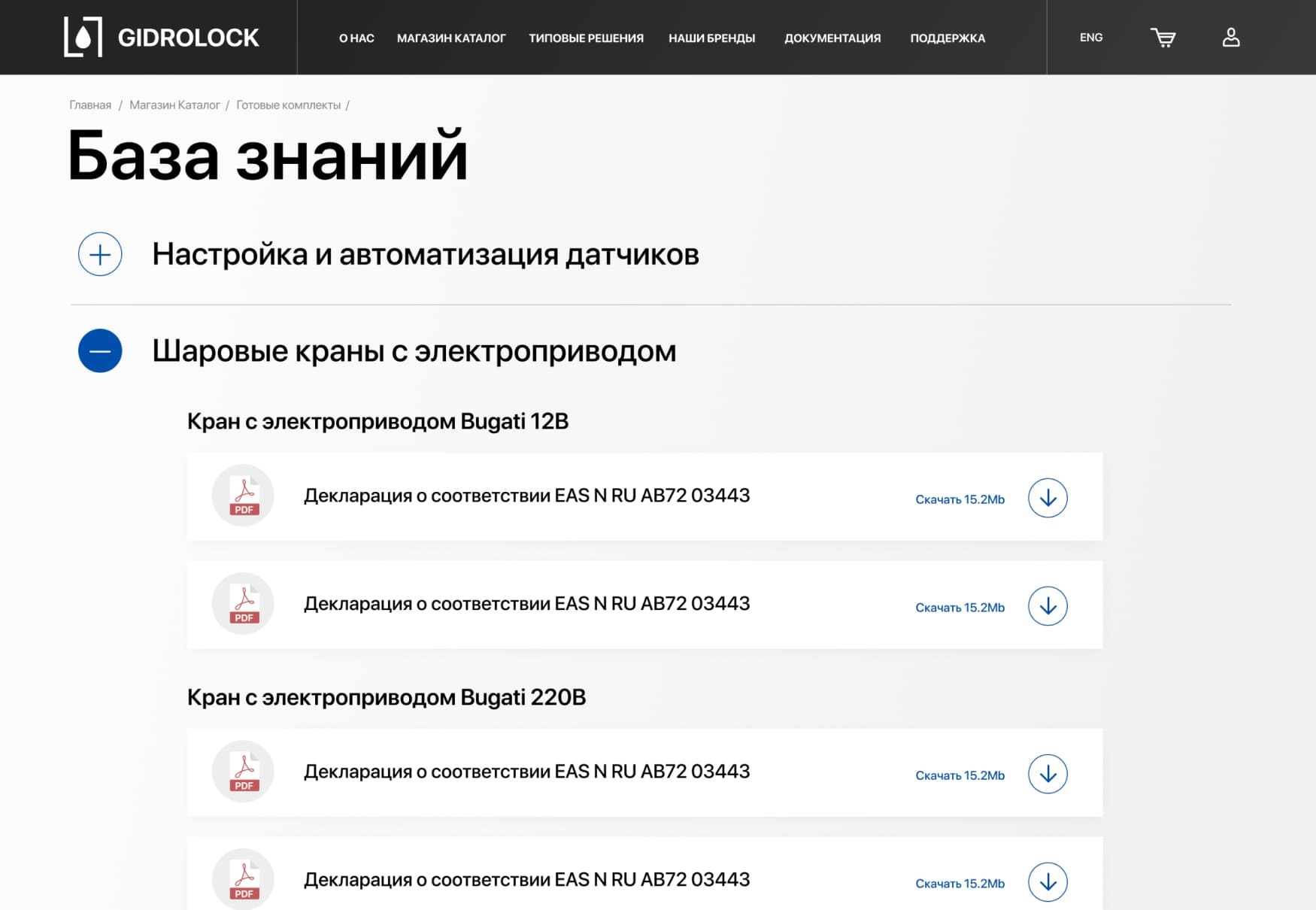Go to Магазин Каталог breadcrumb
The image size is (1316, 910).
[x=174, y=105]
